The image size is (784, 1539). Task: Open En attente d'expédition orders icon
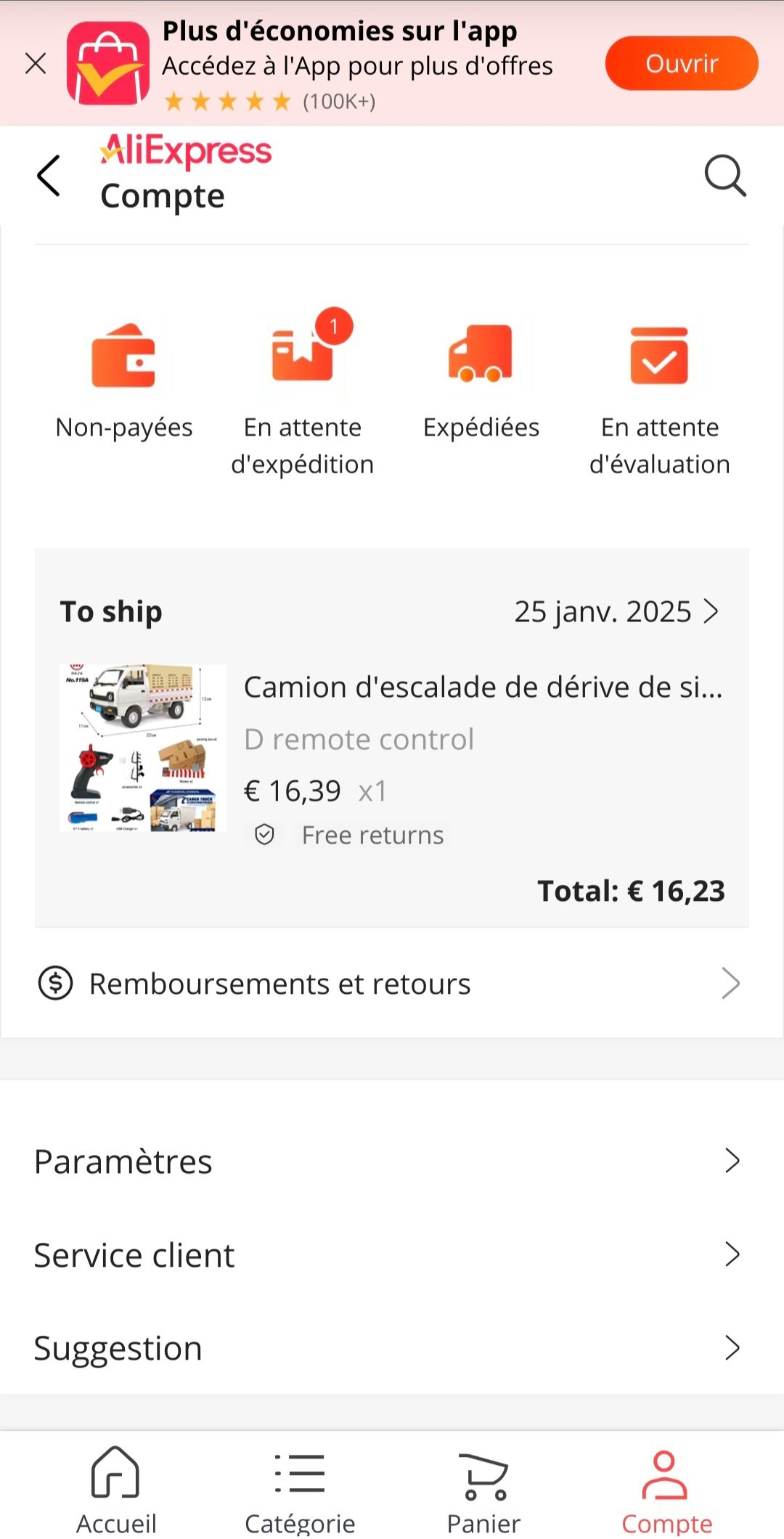(303, 355)
